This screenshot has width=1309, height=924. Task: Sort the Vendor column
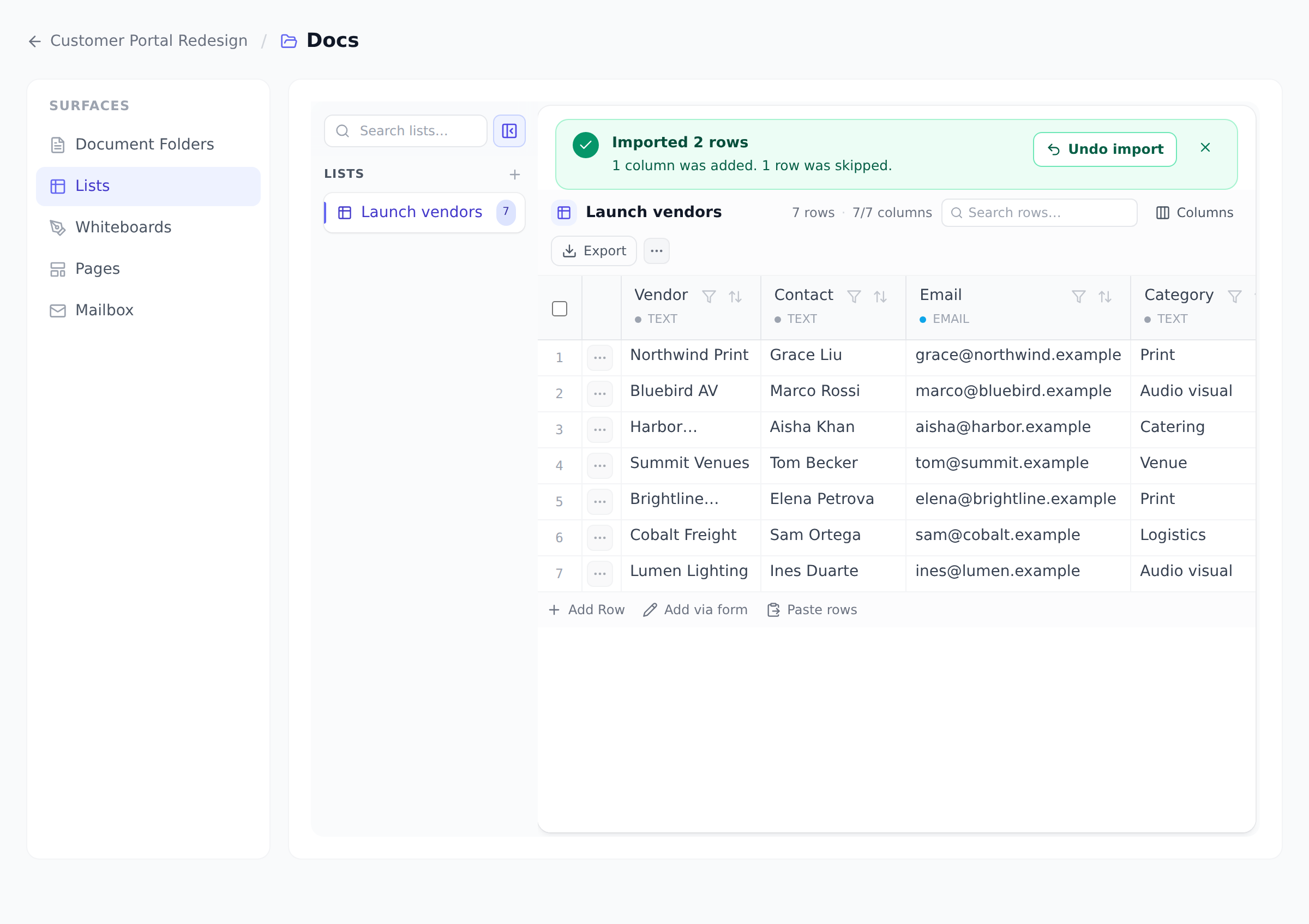(735, 296)
